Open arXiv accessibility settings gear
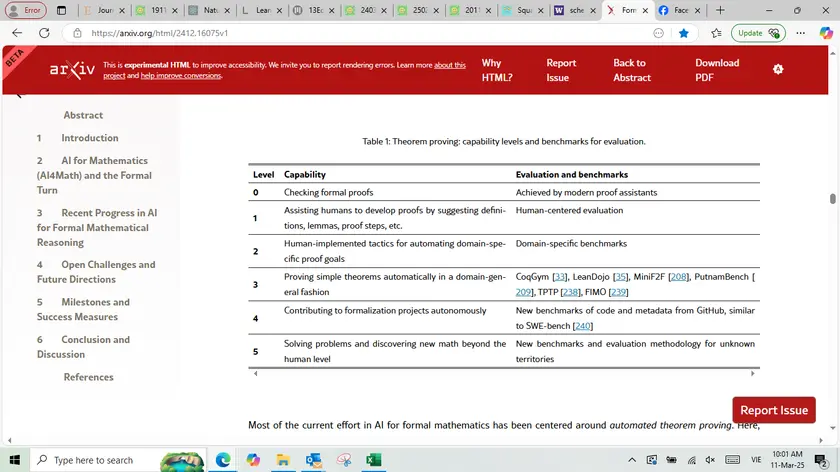The width and height of the screenshot is (840, 472). (778, 69)
